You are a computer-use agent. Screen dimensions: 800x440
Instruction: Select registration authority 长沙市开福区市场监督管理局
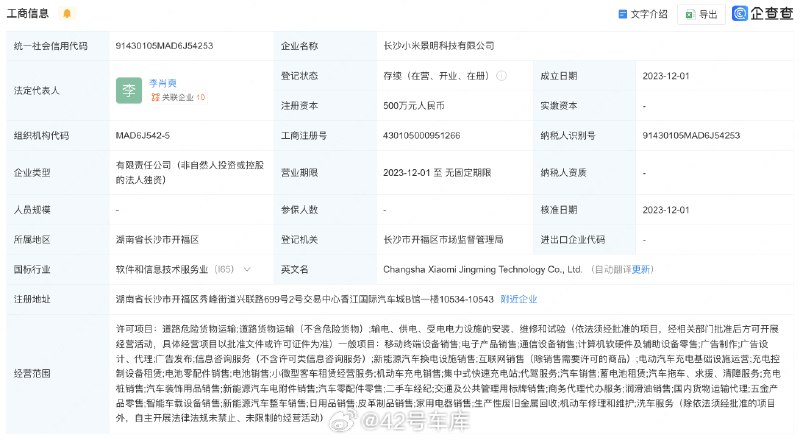point(443,239)
